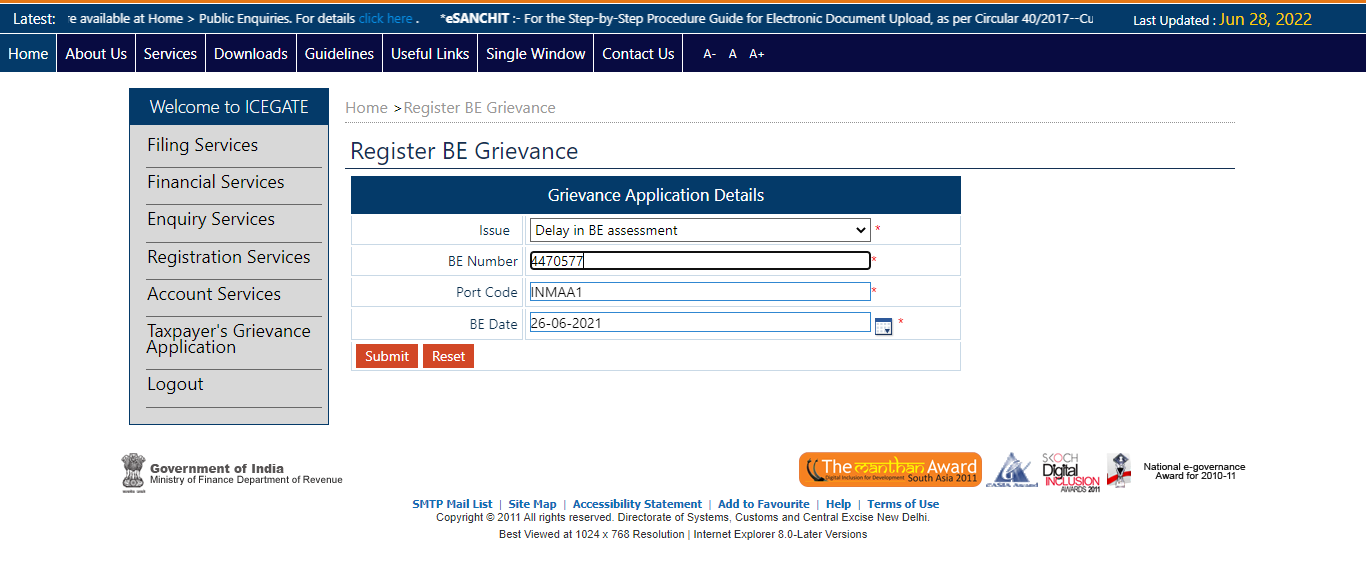Open the BE Date calendar picker icon
Viewport: 1366px width, 567px height.
[x=883, y=326]
